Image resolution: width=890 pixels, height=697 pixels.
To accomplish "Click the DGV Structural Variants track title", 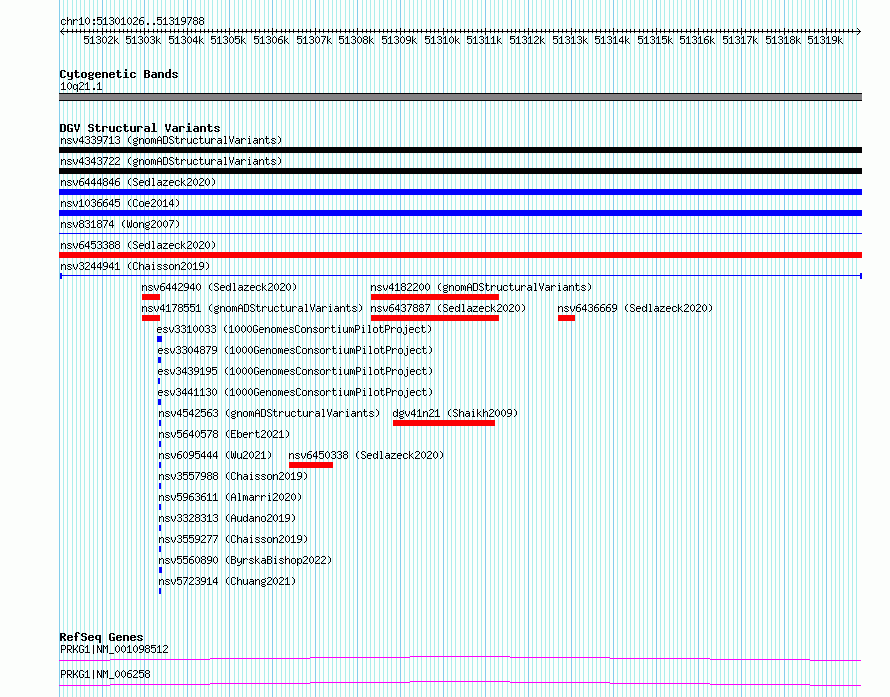I will point(140,128).
